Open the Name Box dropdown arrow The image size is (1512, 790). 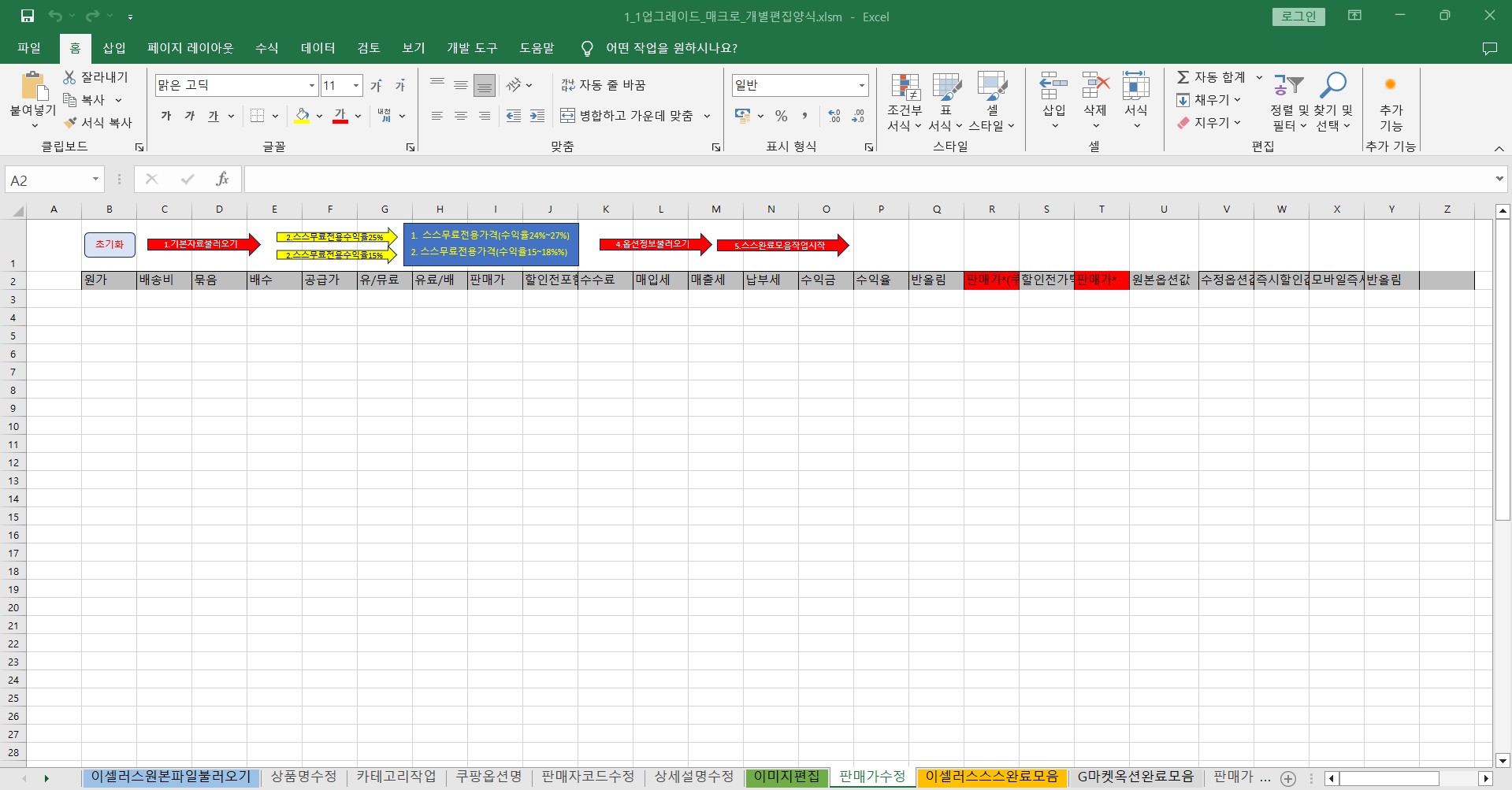click(95, 180)
